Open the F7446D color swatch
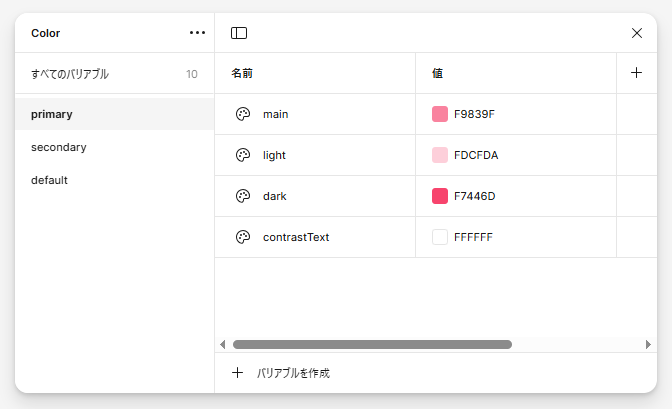This screenshot has height=409, width=672. (x=440, y=196)
